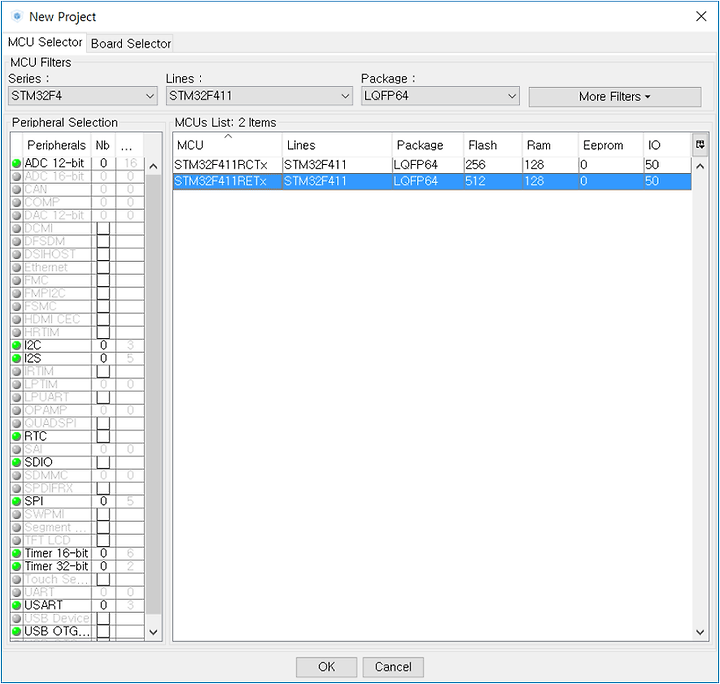Click the IO column header
Image resolution: width=720 pixels, height=684 pixels.
pyautogui.click(x=666, y=145)
